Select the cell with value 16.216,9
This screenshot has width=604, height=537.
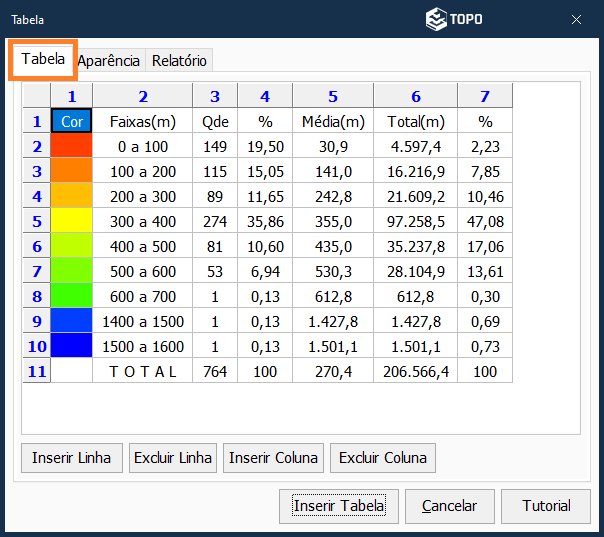click(x=416, y=170)
